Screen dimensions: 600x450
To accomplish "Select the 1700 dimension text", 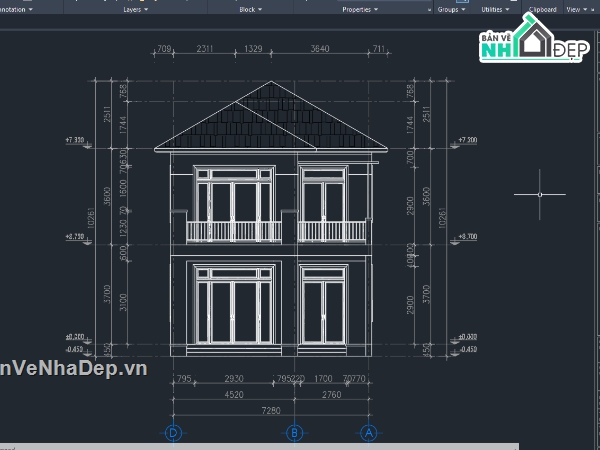I will 323,378.
